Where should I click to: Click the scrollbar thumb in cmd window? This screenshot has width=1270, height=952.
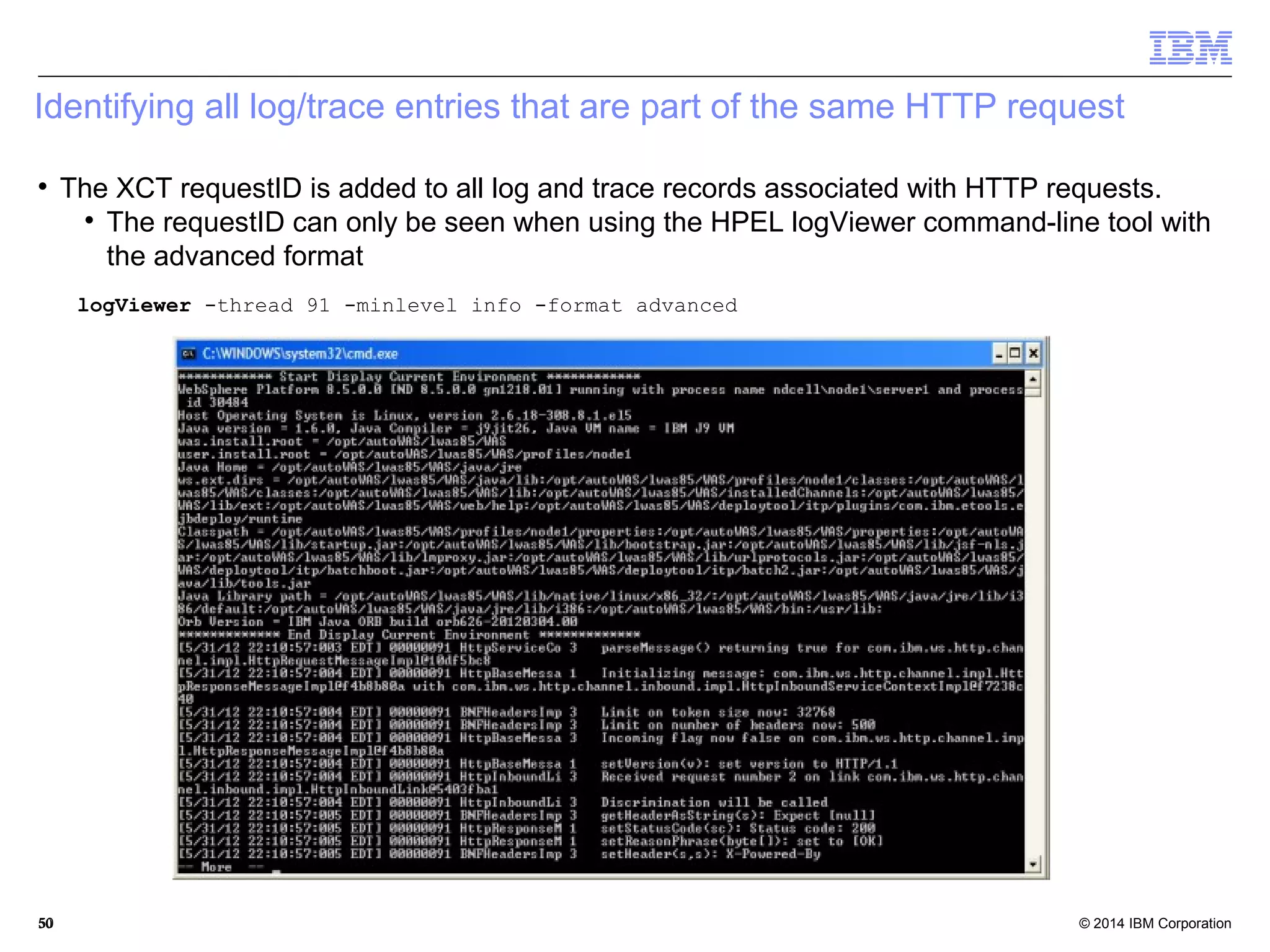click(x=1033, y=392)
